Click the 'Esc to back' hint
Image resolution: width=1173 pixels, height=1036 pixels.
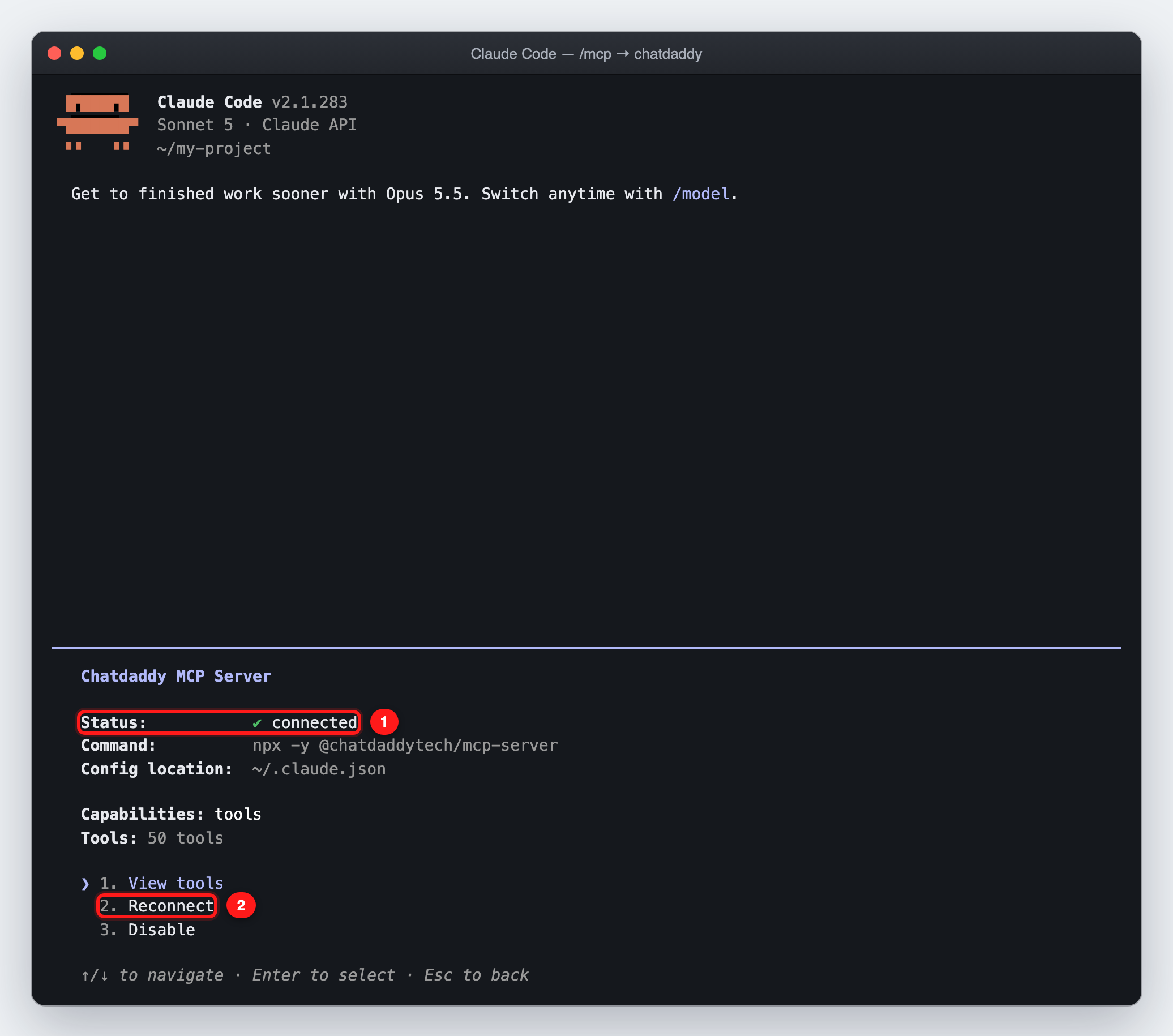point(476,975)
